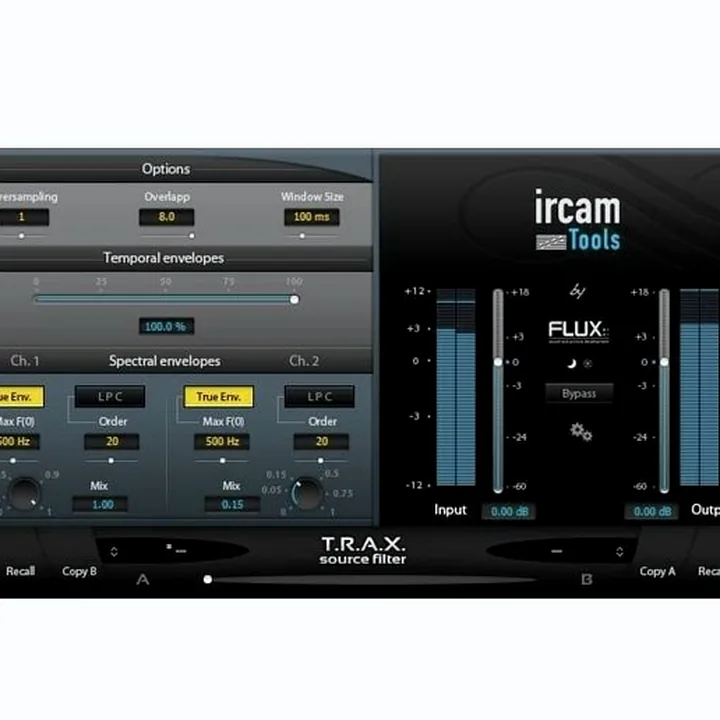
Task: Click the Window Size value 100 ms
Action: coord(311,217)
